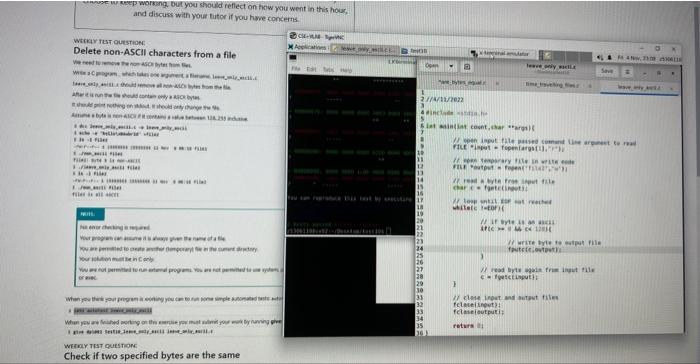Click the "//4/11/2022" comment line
This screenshot has width=700, height=364.
coord(445,100)
